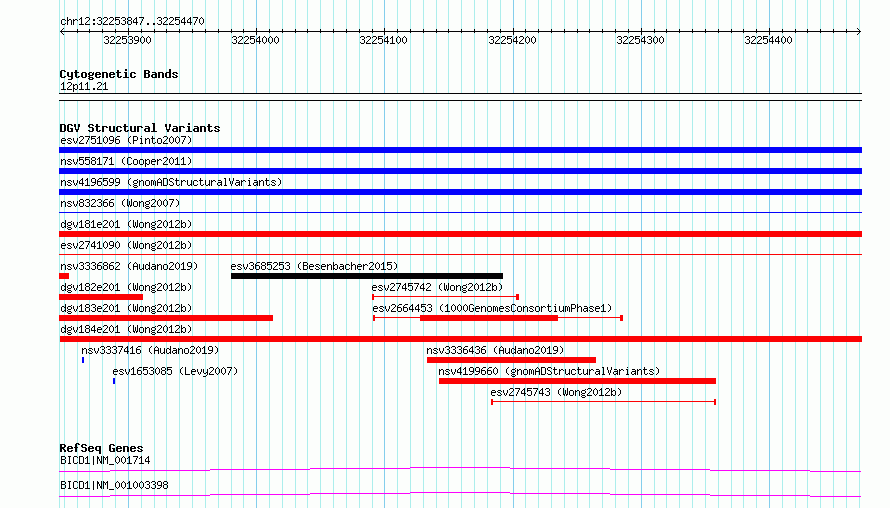Image resolution: width=890 pixels, height=508 pixels.
Task: Open the BICD1|NM_001714 gene label
Action: point(105,460)
